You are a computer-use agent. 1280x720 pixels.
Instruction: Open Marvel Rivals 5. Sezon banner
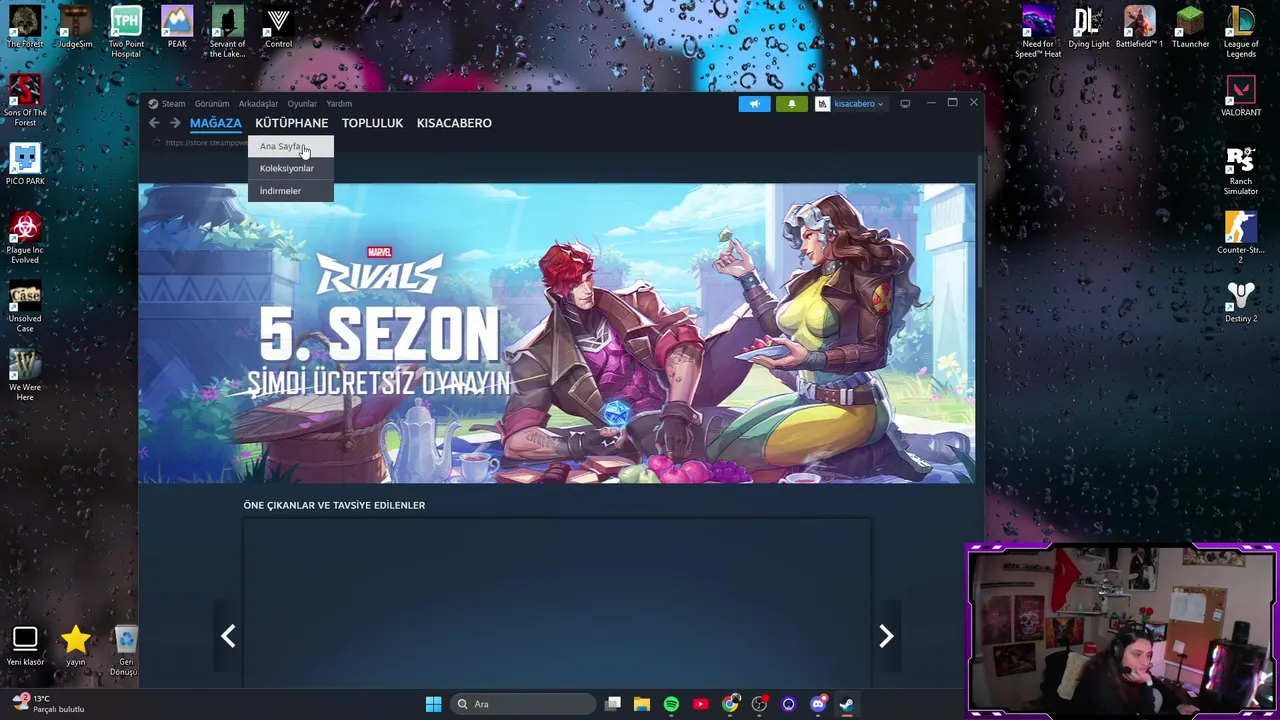click(x=556, y=333)
